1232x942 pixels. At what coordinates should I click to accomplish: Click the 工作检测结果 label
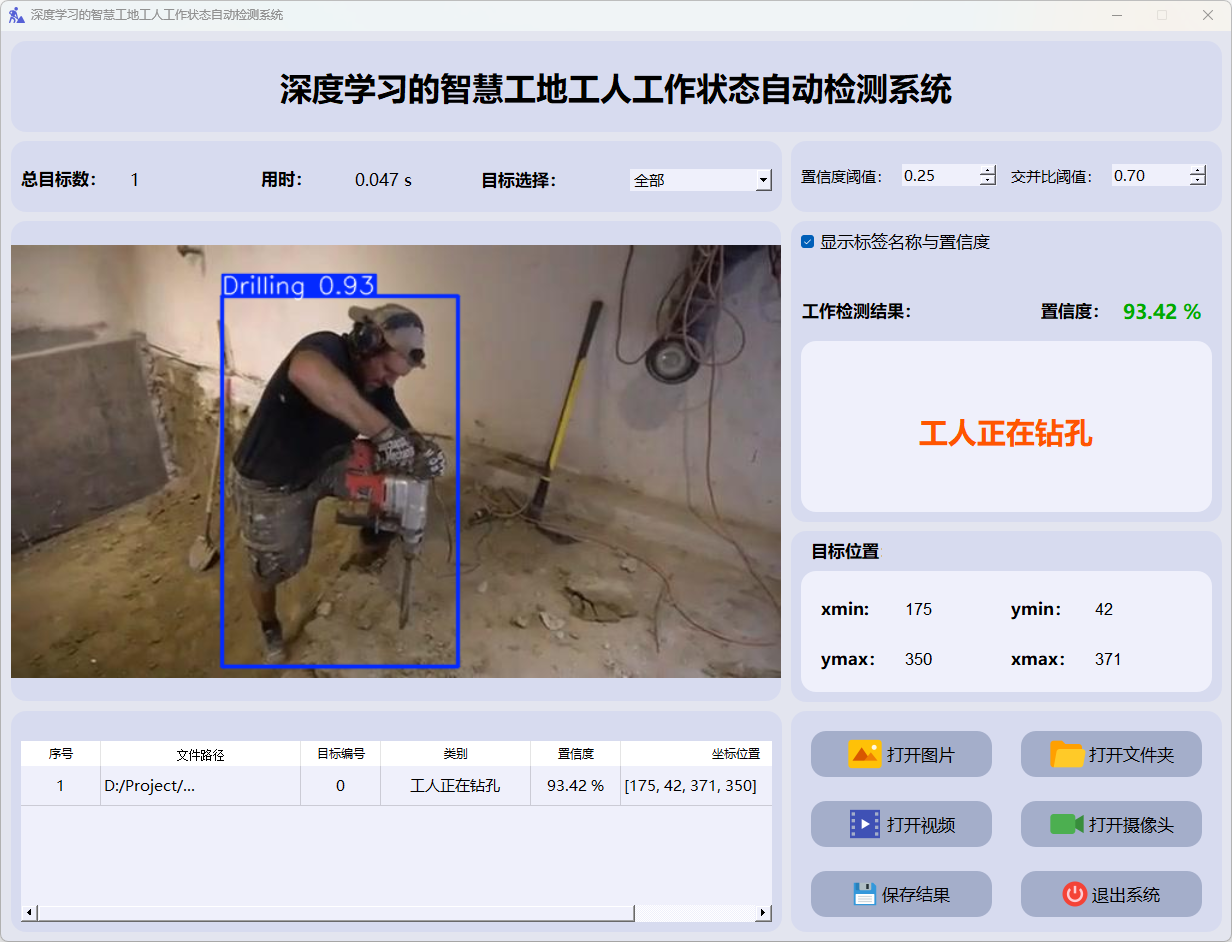pos(857,312)
